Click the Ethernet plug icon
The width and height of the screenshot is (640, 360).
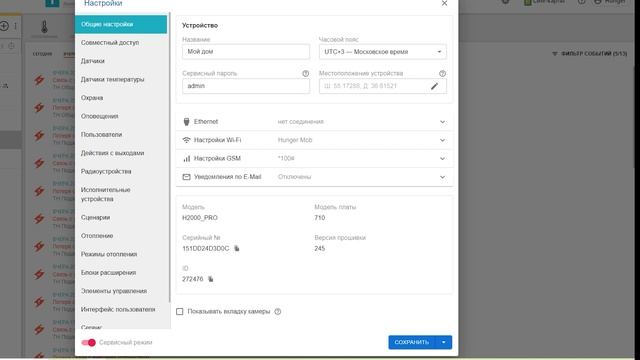click(186, 122)
